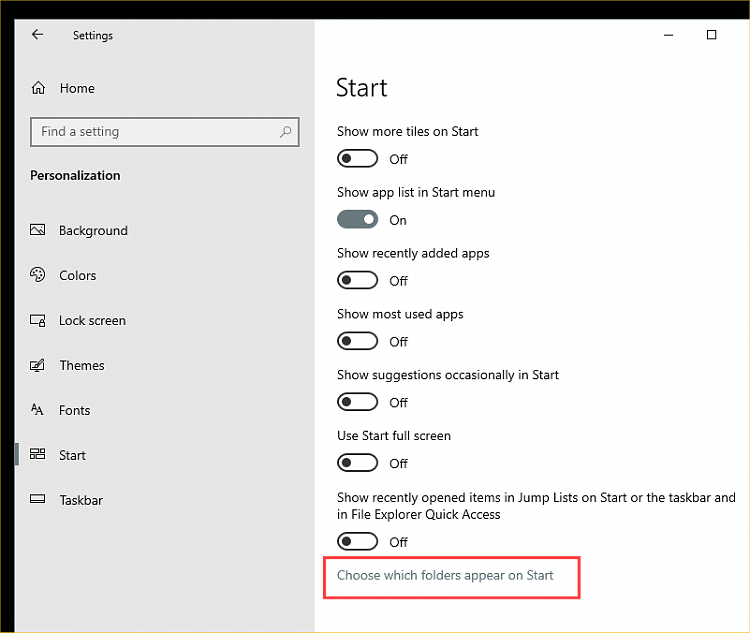
Task: Enable Show more tiles on Start
Action: 358,159
